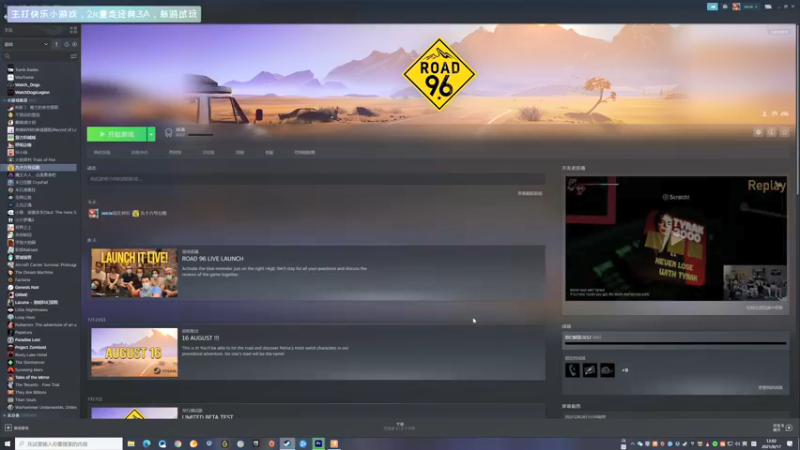
Task: Expand the 游戏 library filter dropdown
Action: point(26,44)
